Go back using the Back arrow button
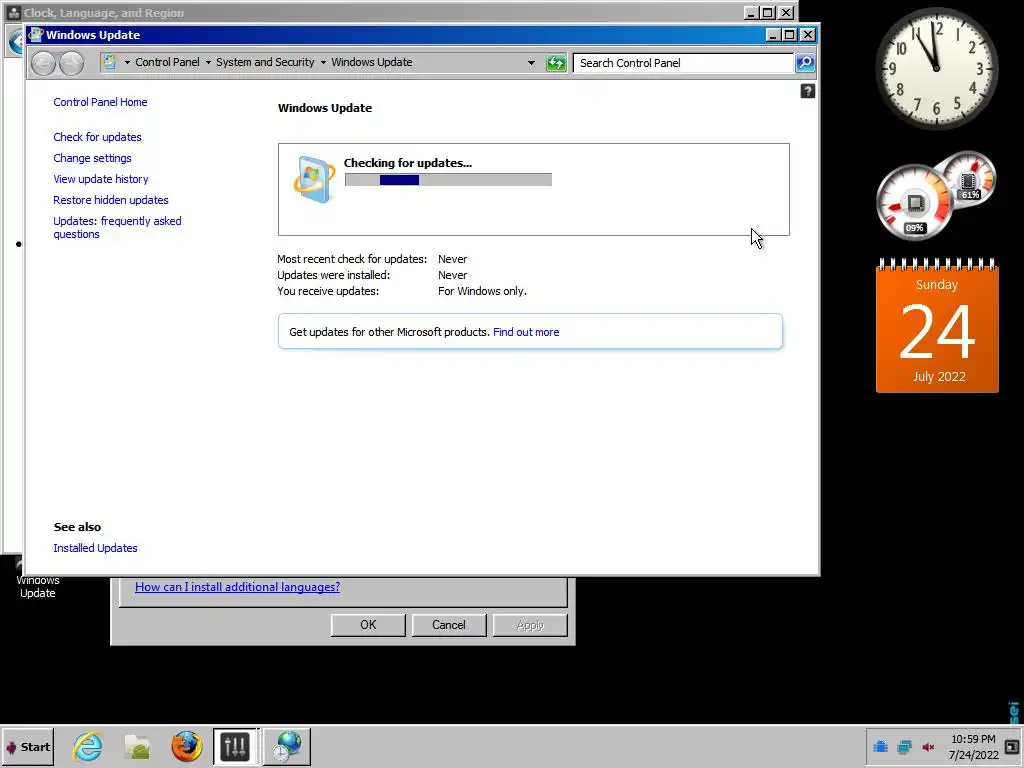Screen dimensions: 1024x768 coord(43,63)
